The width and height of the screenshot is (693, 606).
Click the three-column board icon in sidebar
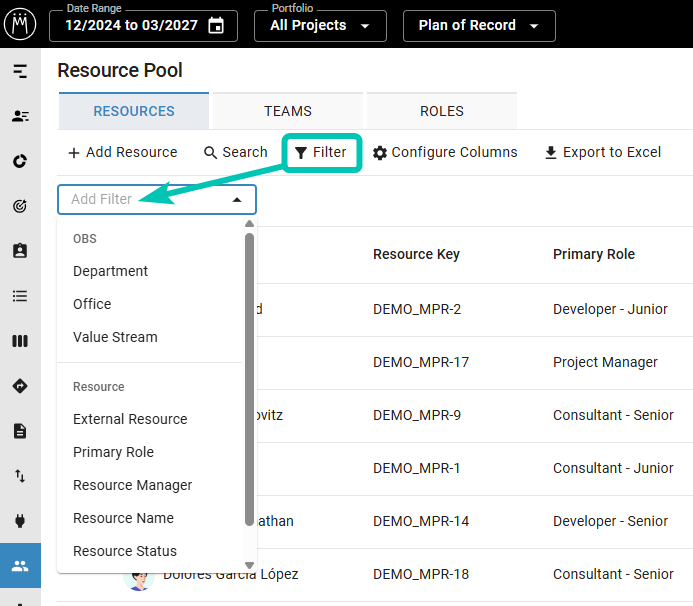(20, 341)
